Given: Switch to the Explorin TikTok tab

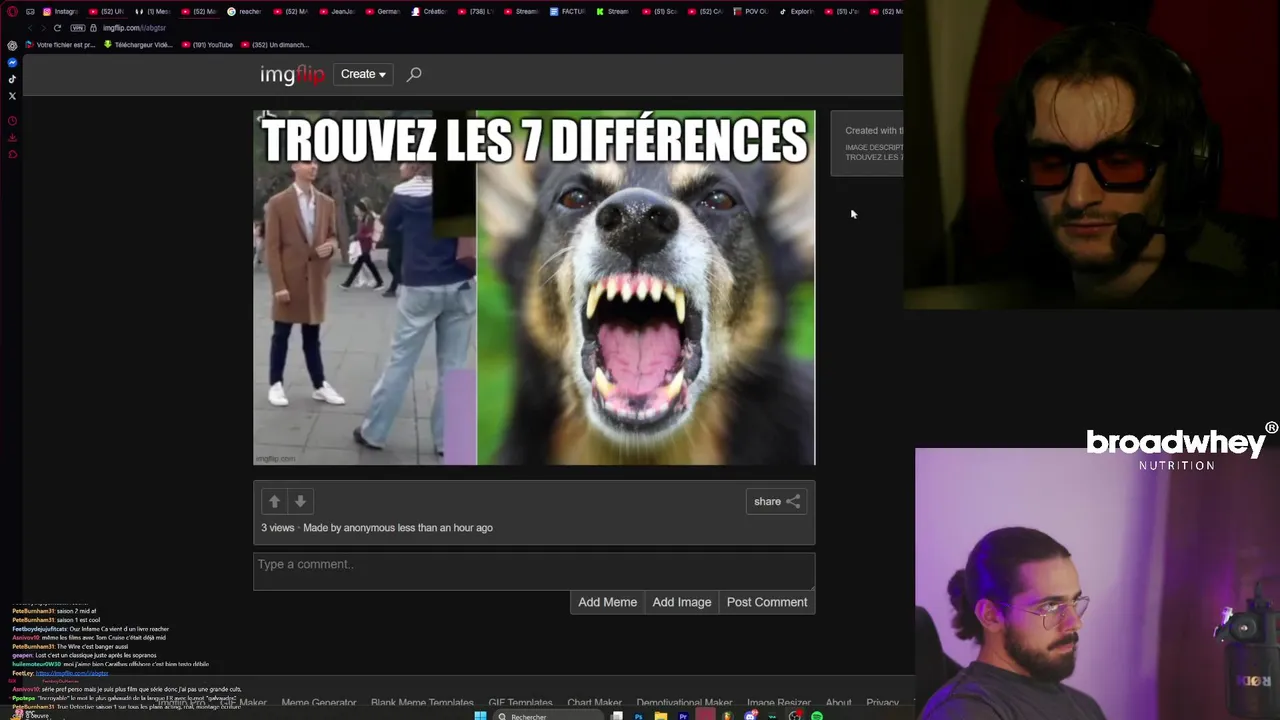Looking at the screenshot, I should coord(797,11).
